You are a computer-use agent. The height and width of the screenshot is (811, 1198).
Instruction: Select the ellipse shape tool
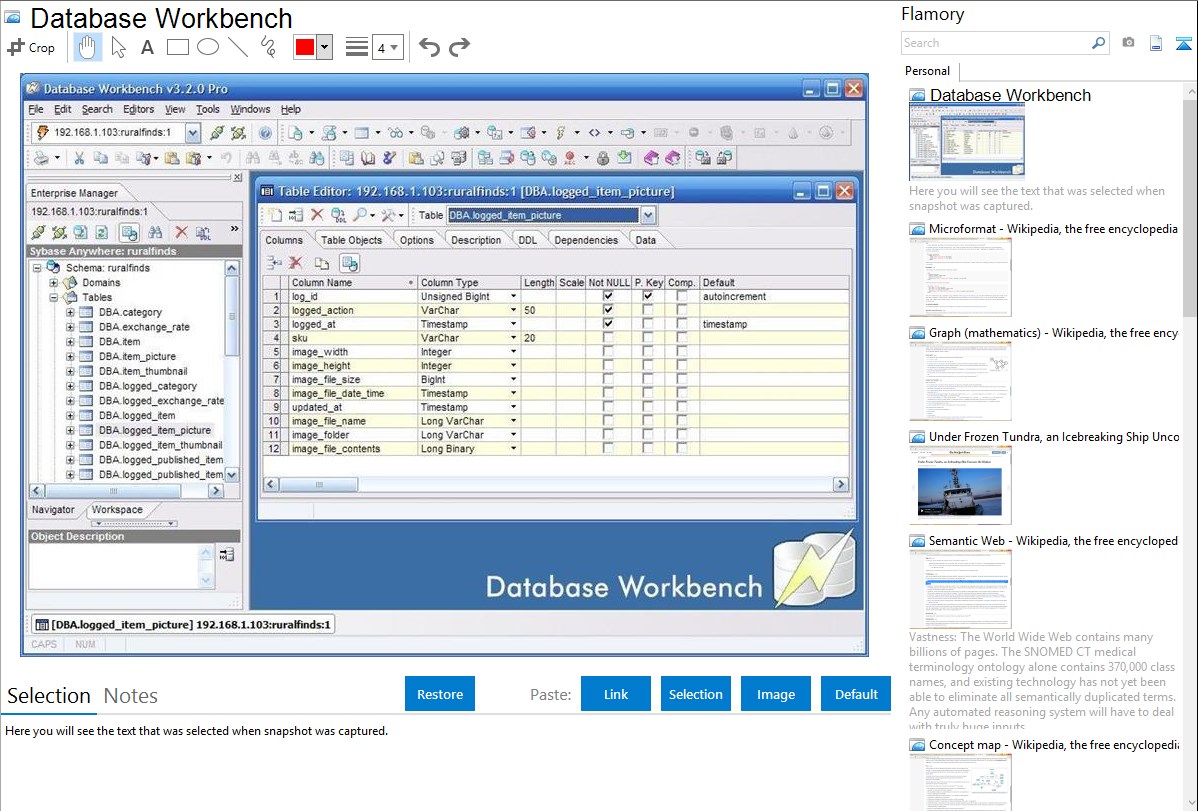[207, 47]
